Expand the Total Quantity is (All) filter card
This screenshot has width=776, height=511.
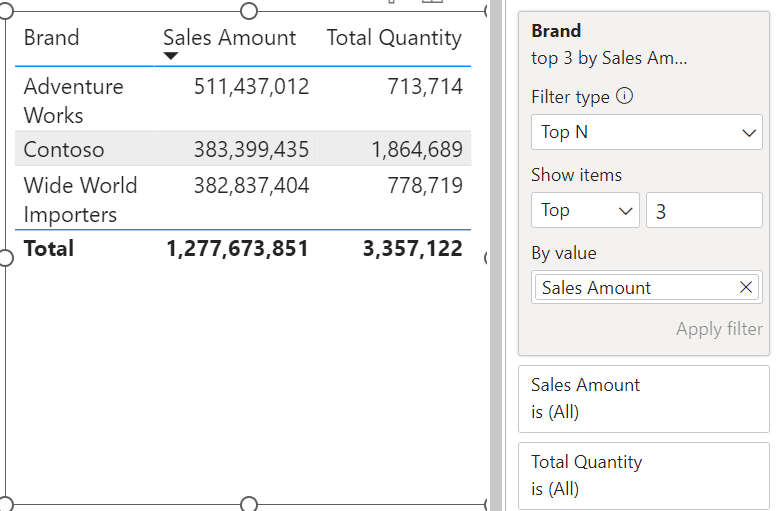tap(643, 475)
